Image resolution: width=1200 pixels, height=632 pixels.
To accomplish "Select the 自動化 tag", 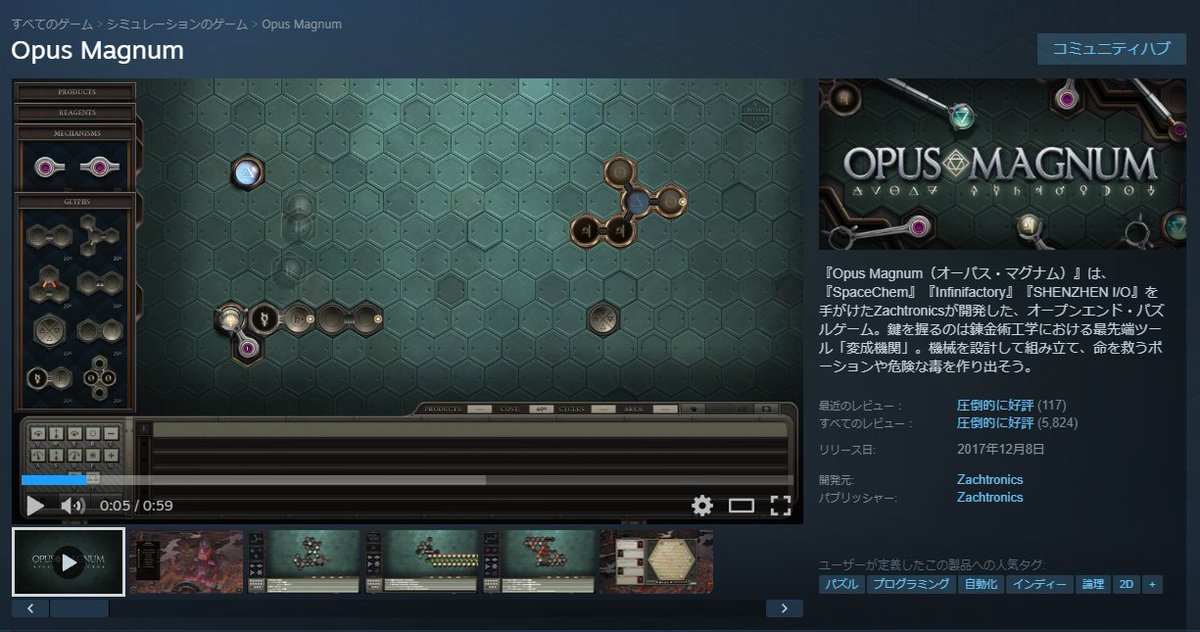I will [980, 584].
